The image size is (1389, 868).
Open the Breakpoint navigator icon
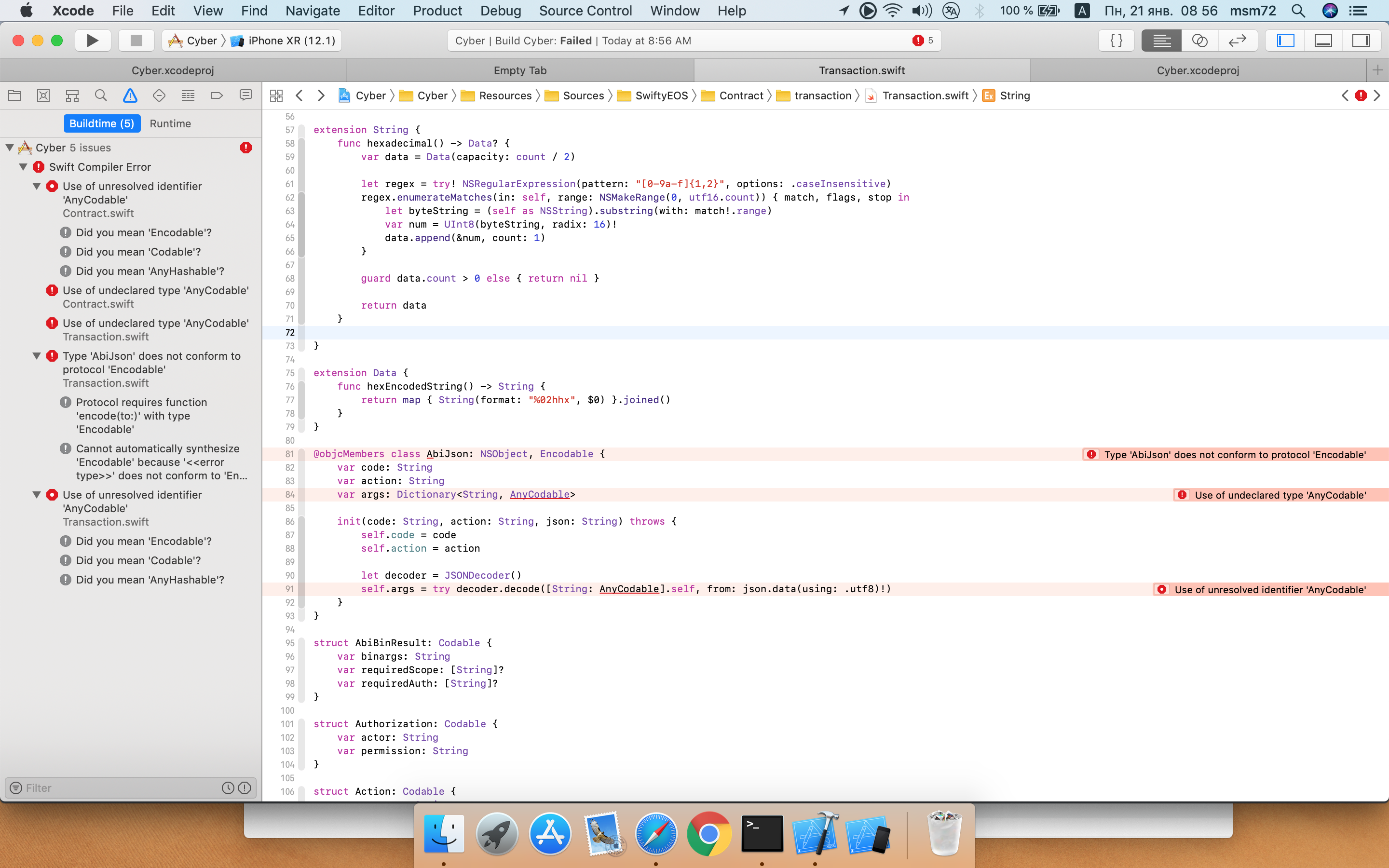[x=217, y=96]
